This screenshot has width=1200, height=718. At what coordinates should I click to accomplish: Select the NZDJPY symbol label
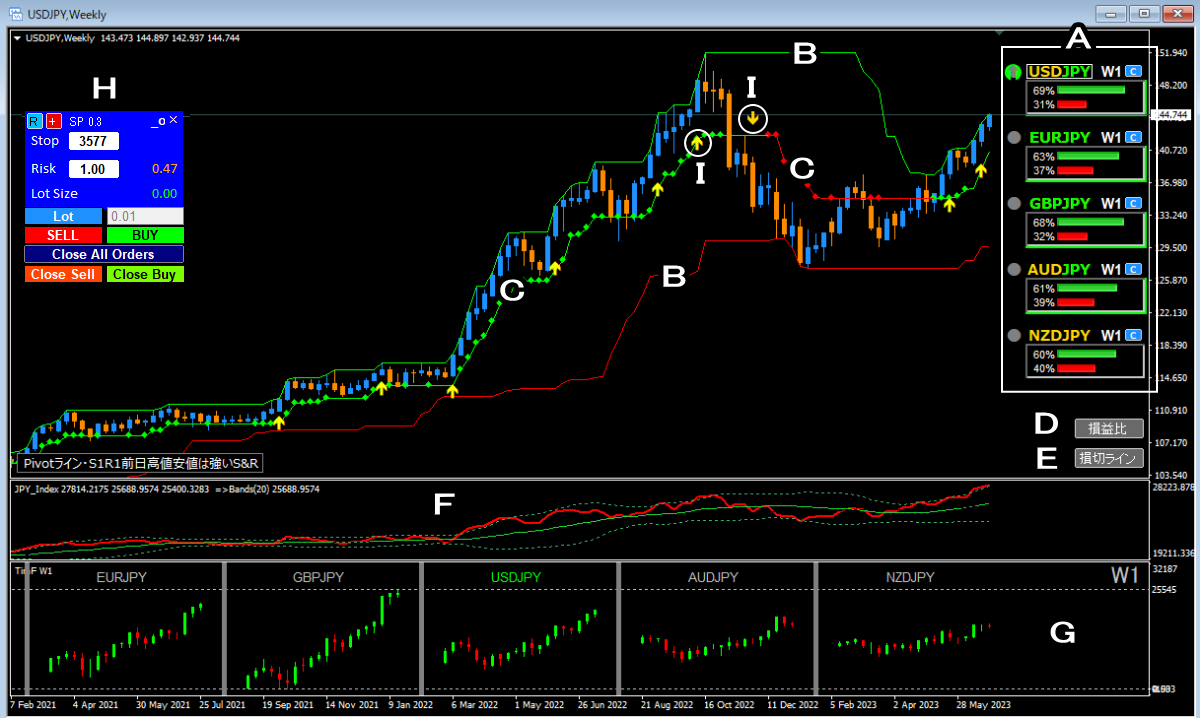[x=1060, y=335]
